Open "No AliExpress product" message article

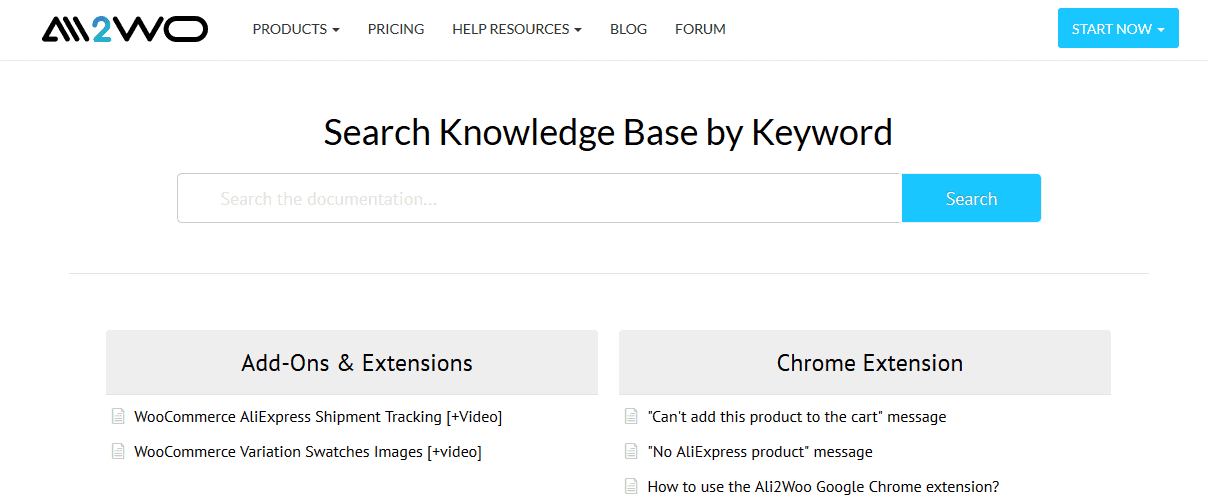(760, 451)
